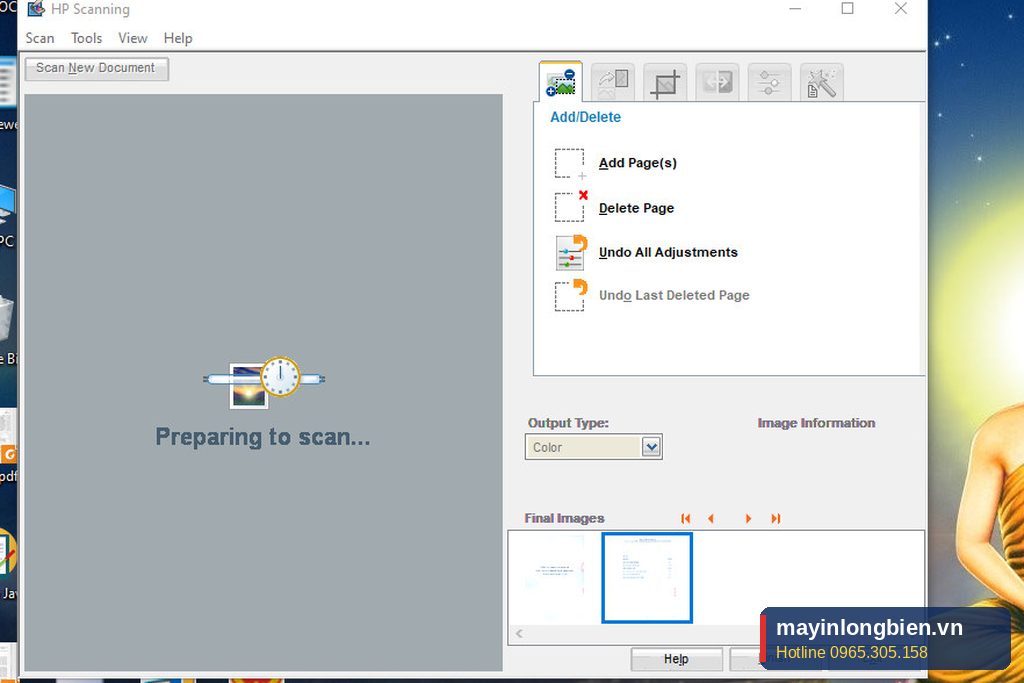Select the Crop tool tab icon
This screenshot has width=1024, height=683.
click(665, 82)
